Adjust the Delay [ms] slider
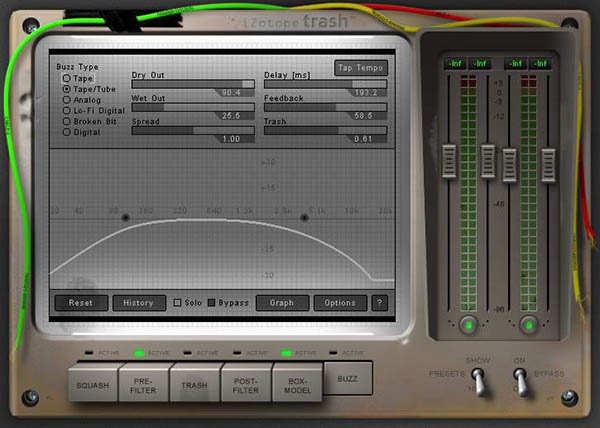 coord(326,84)
